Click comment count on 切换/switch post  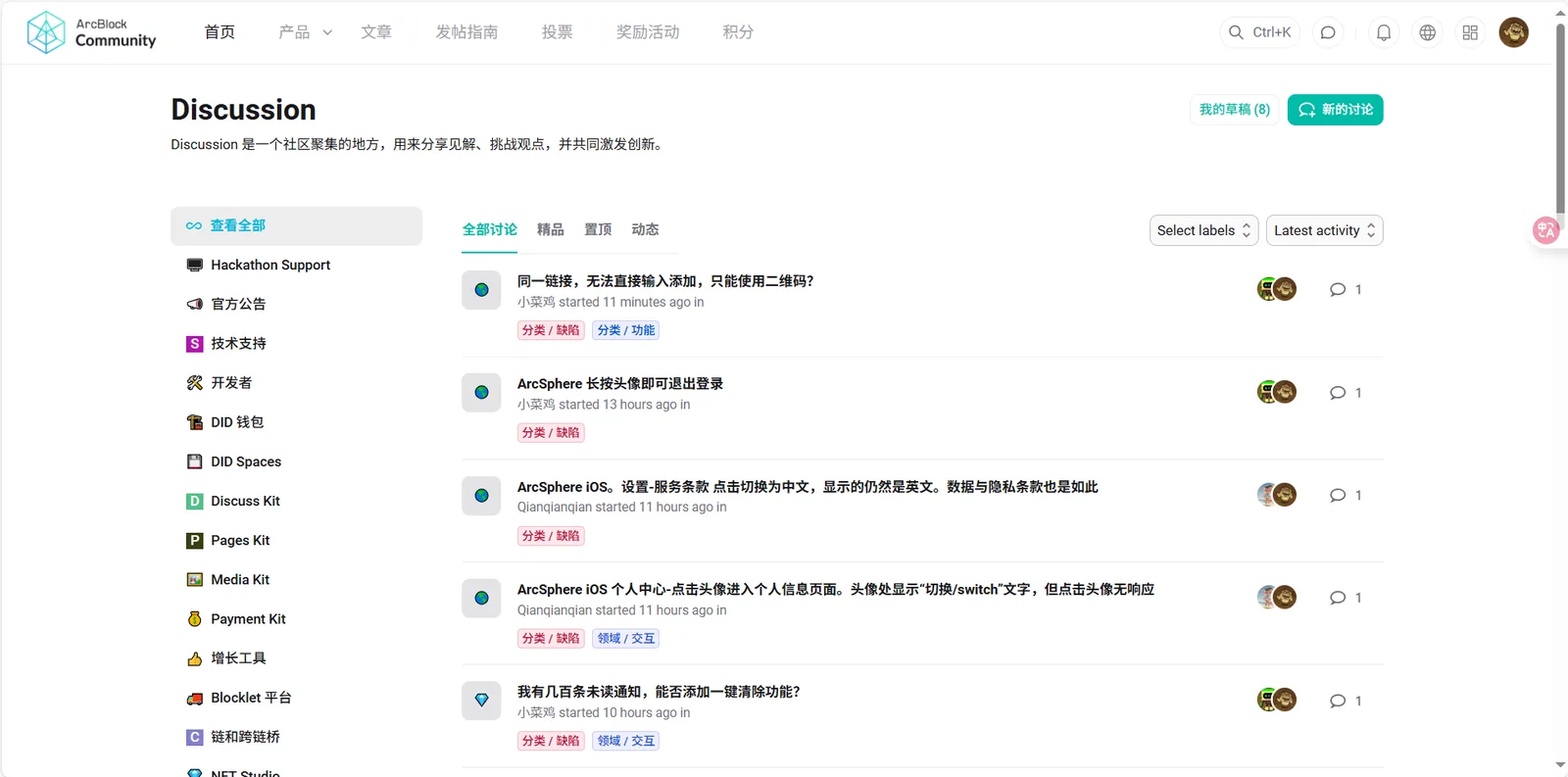tap(1346, 598)
